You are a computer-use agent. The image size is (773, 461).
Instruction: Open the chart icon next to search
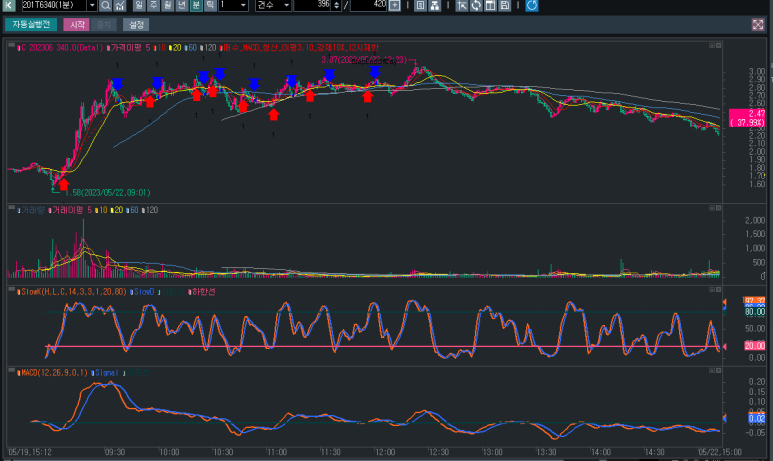tap(120, 6)
